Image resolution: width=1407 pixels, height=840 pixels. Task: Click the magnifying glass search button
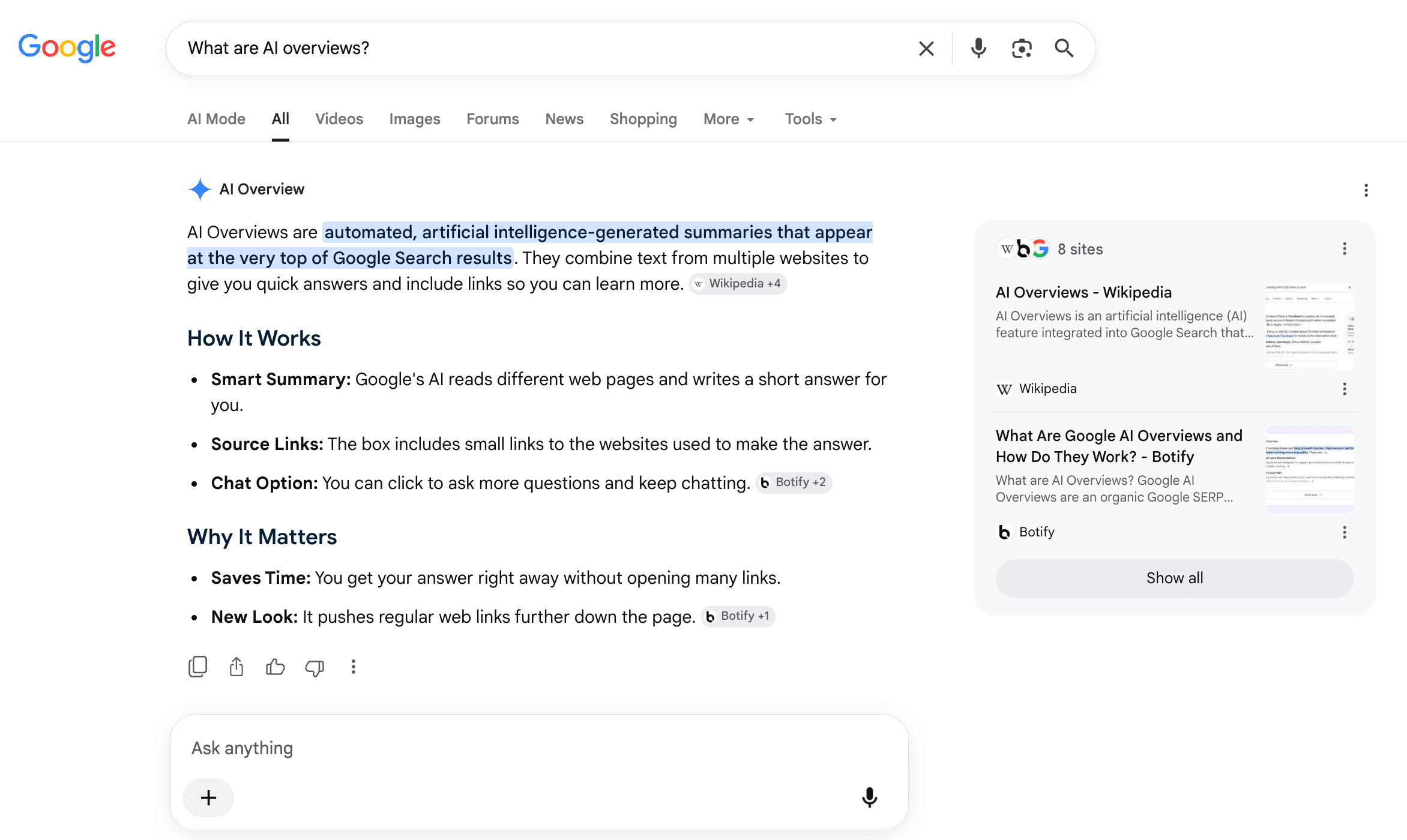coord(1064,48)
